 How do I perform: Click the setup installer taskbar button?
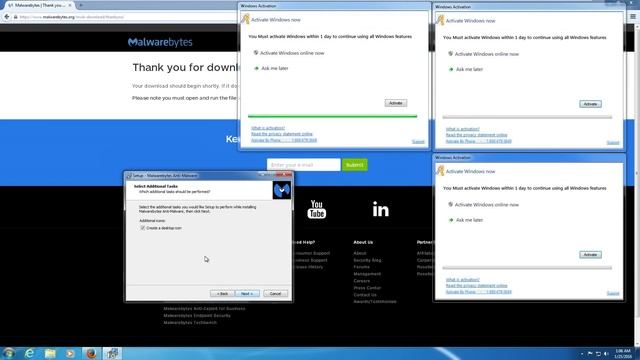coord(112,353)
